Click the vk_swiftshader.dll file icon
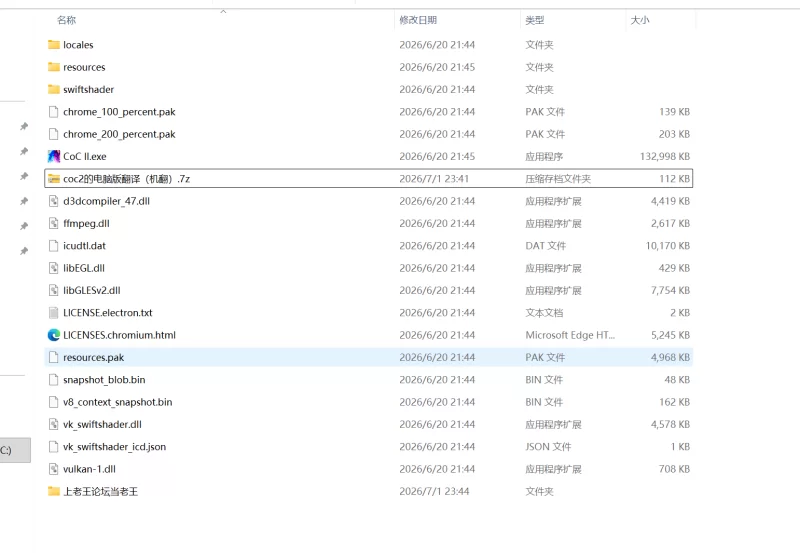800x553 pixels. [x=54, y=424]
